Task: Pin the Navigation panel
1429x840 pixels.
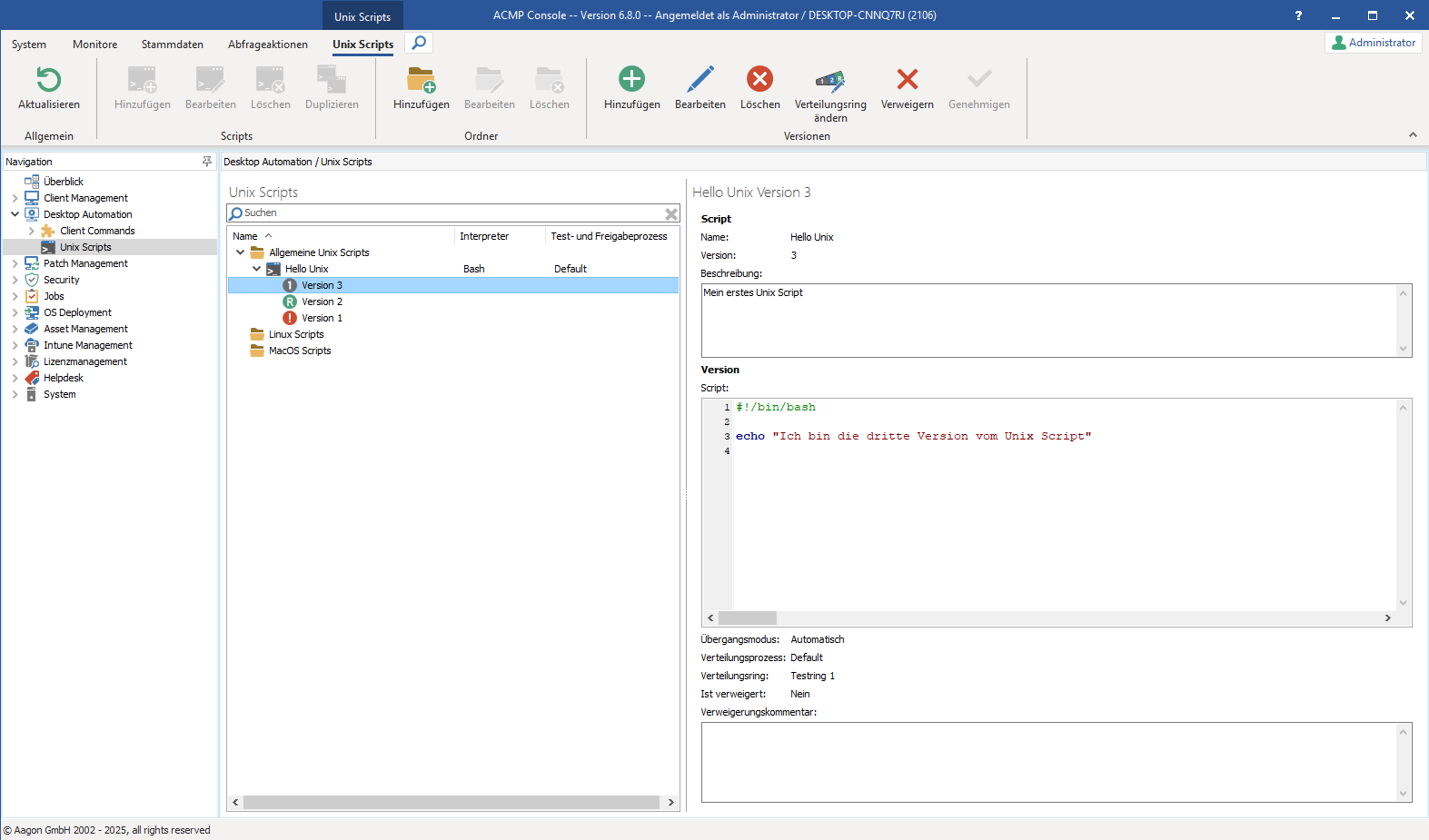Action: coord(207,162)
